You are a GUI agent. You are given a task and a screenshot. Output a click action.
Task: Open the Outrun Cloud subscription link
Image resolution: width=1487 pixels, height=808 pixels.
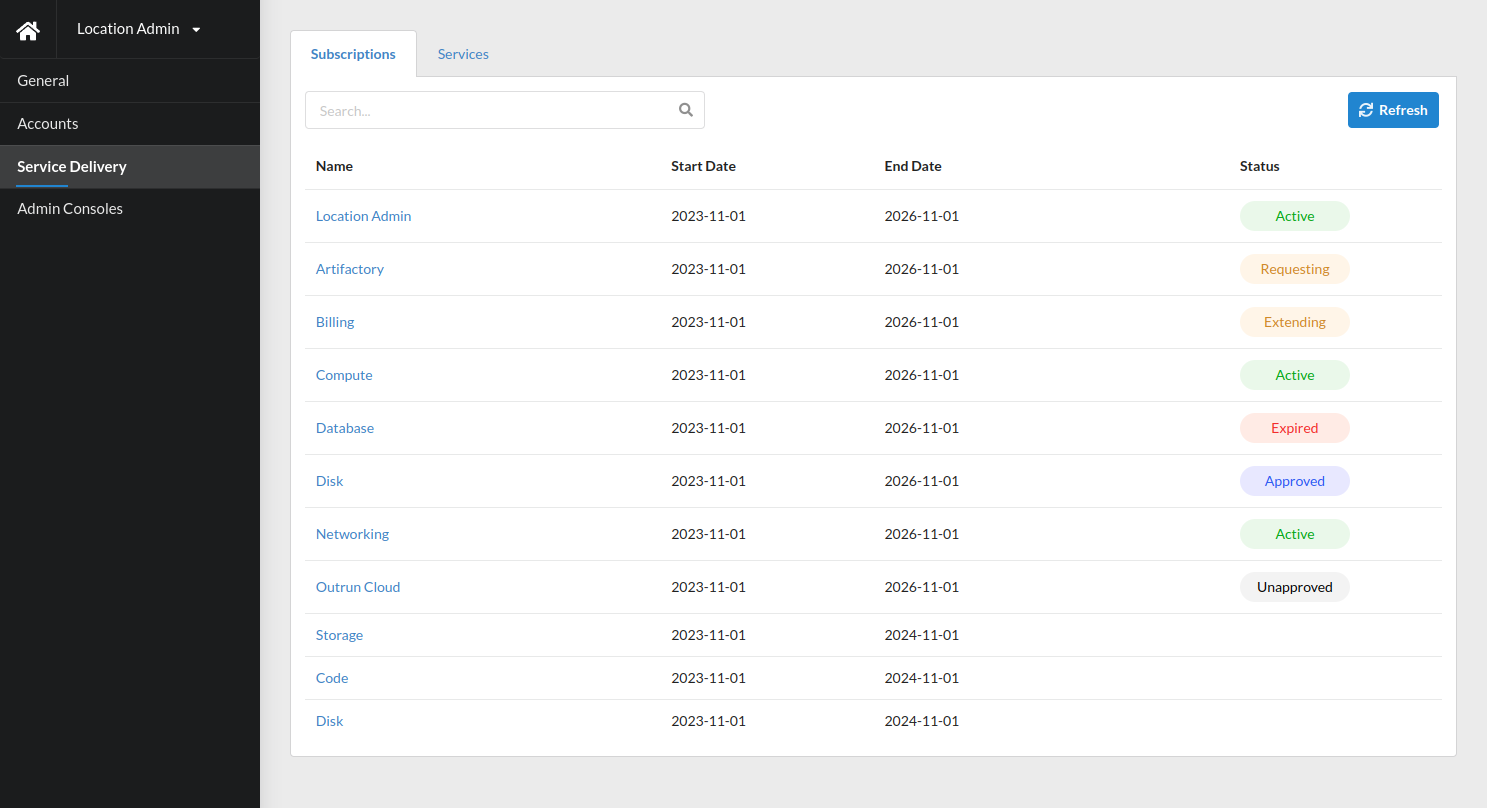point(358,587)
